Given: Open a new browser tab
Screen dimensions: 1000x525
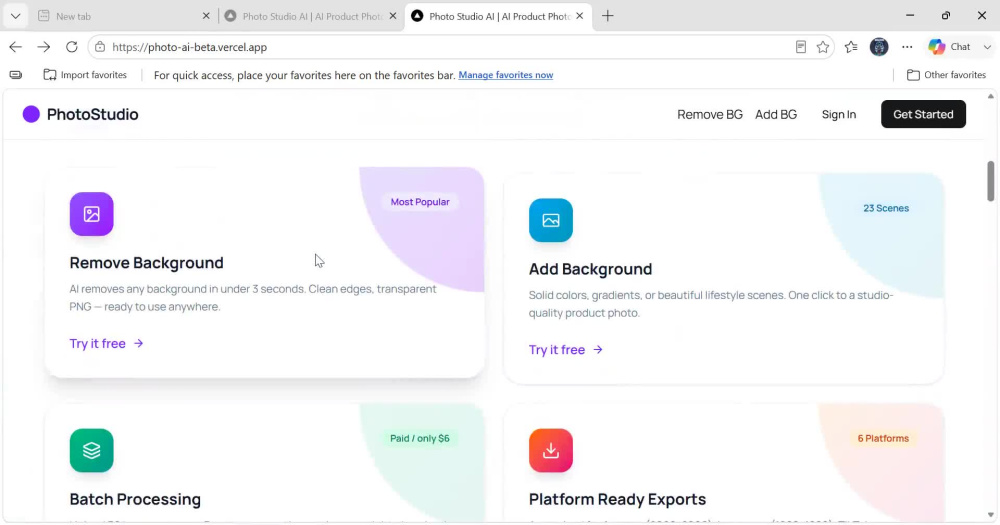Looking at the screenshot, I should pyautogui.click(x=607, y=16).
